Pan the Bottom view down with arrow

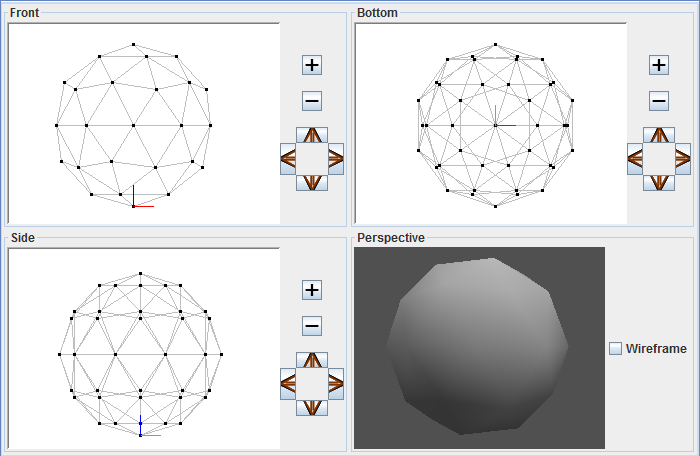point(658,183)
